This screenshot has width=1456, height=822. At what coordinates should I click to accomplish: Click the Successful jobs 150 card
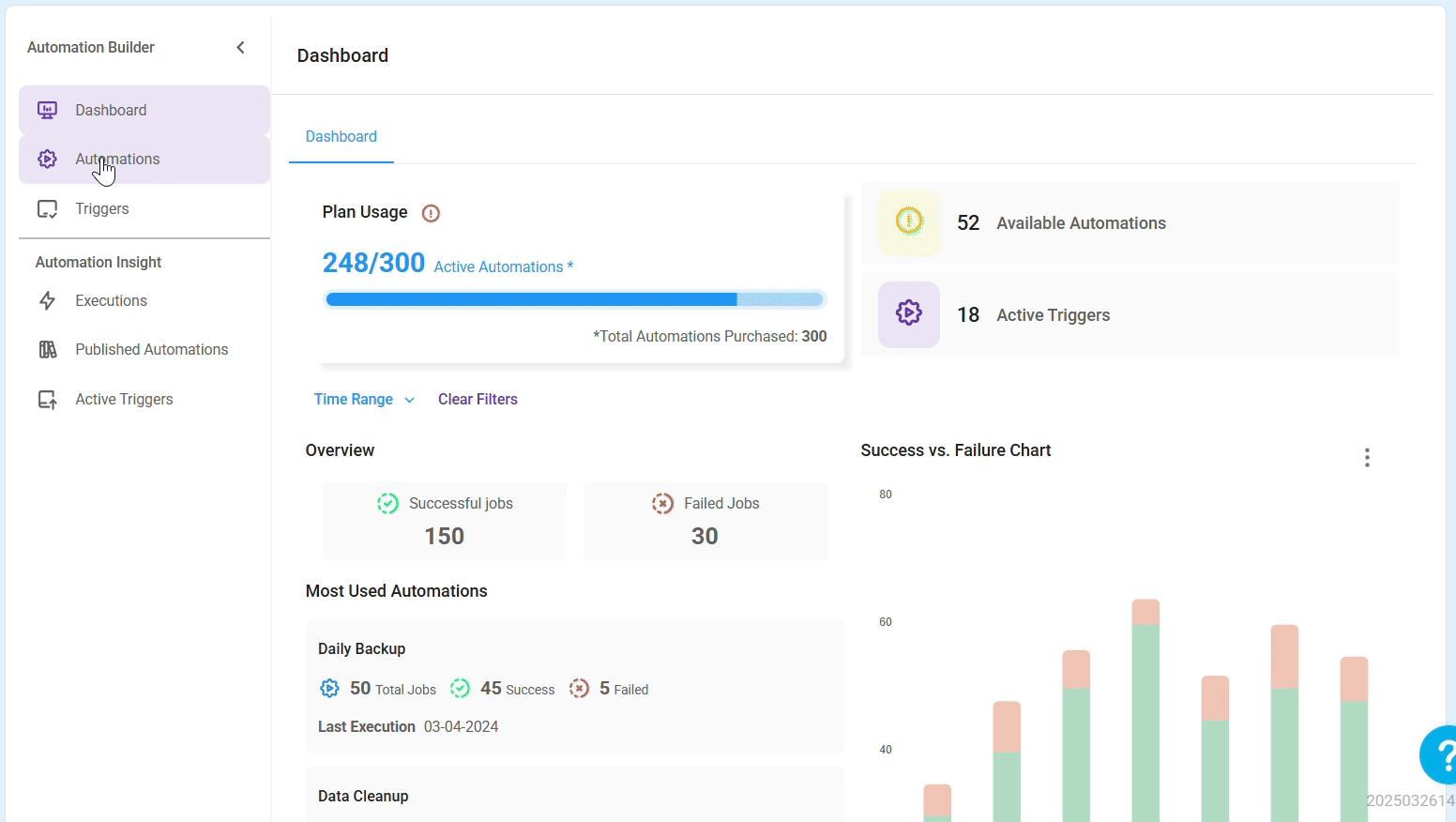coord(445,521)
